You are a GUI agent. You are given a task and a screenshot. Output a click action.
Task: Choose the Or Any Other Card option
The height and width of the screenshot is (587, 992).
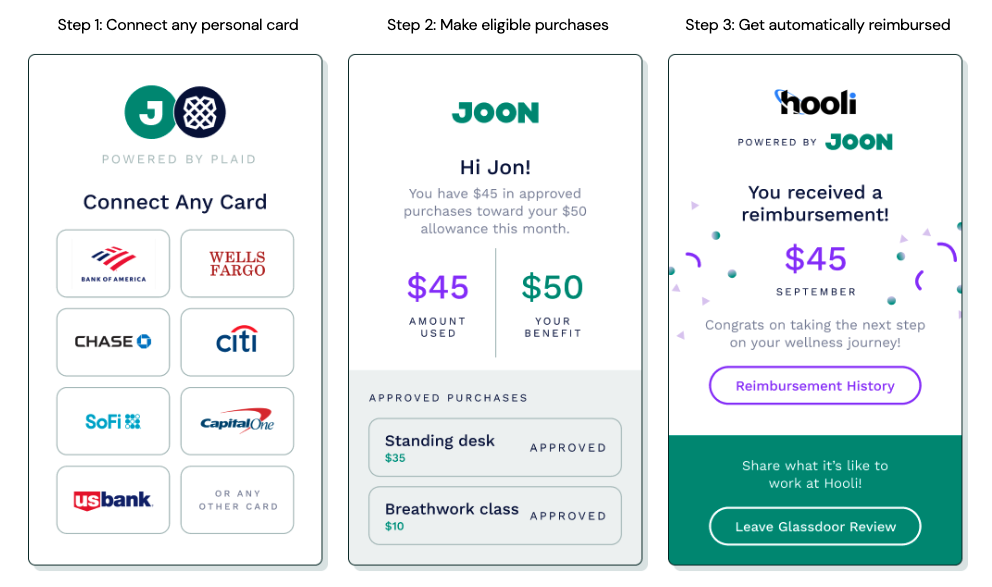tap(237, 500)
